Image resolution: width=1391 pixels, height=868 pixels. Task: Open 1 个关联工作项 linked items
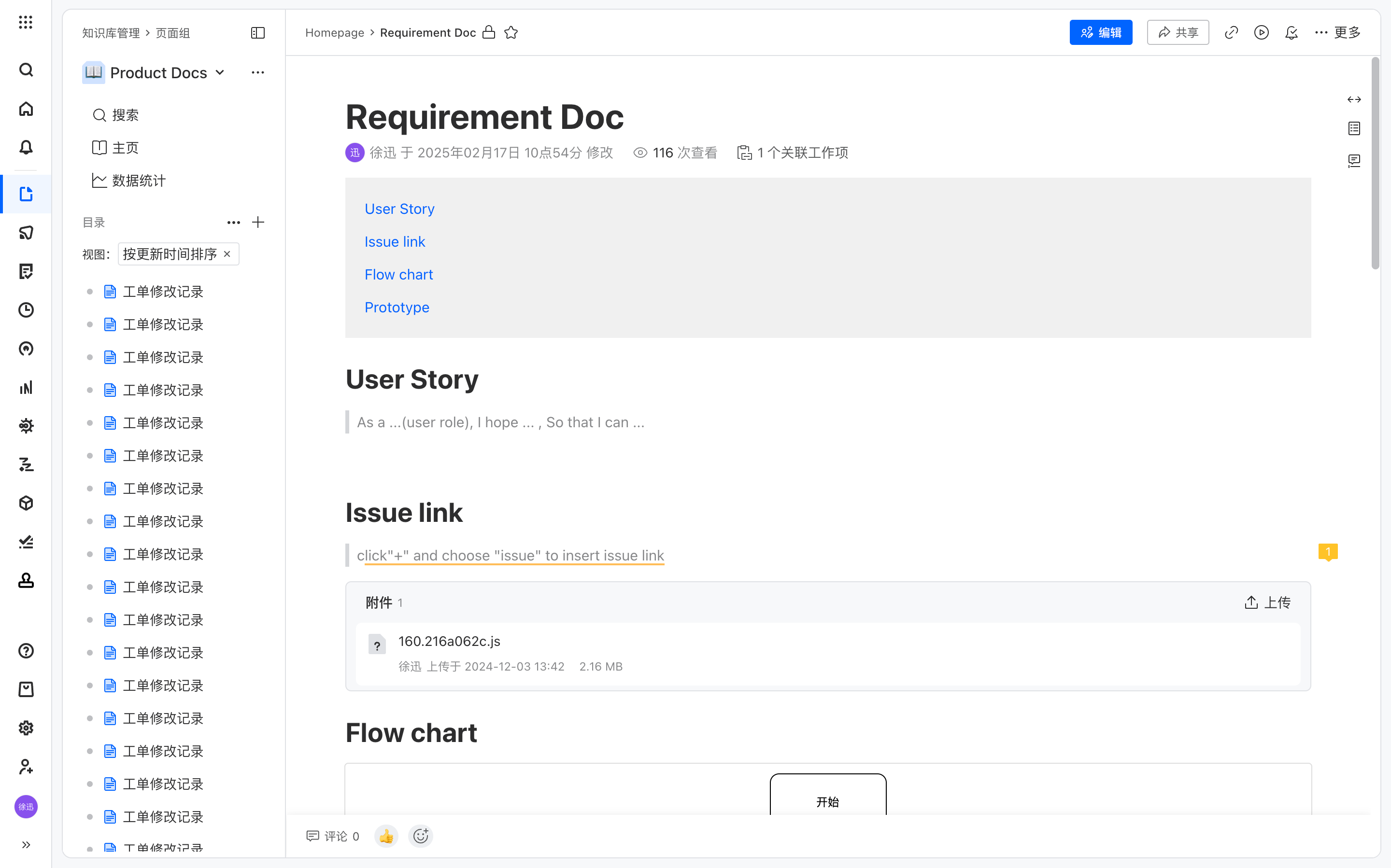pos(793,152)
